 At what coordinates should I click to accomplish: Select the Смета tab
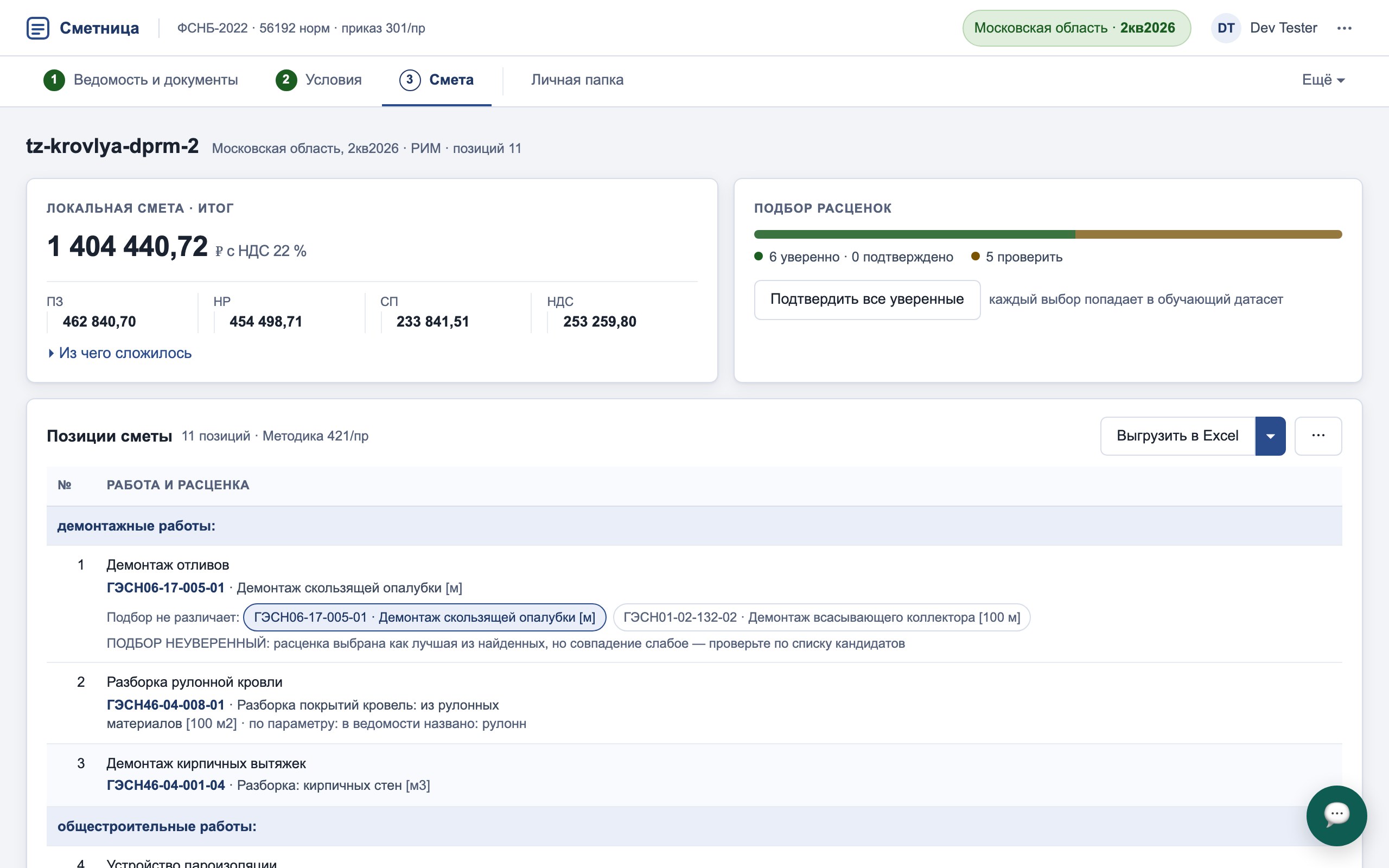pyautogui.click(x=436, y=80)
